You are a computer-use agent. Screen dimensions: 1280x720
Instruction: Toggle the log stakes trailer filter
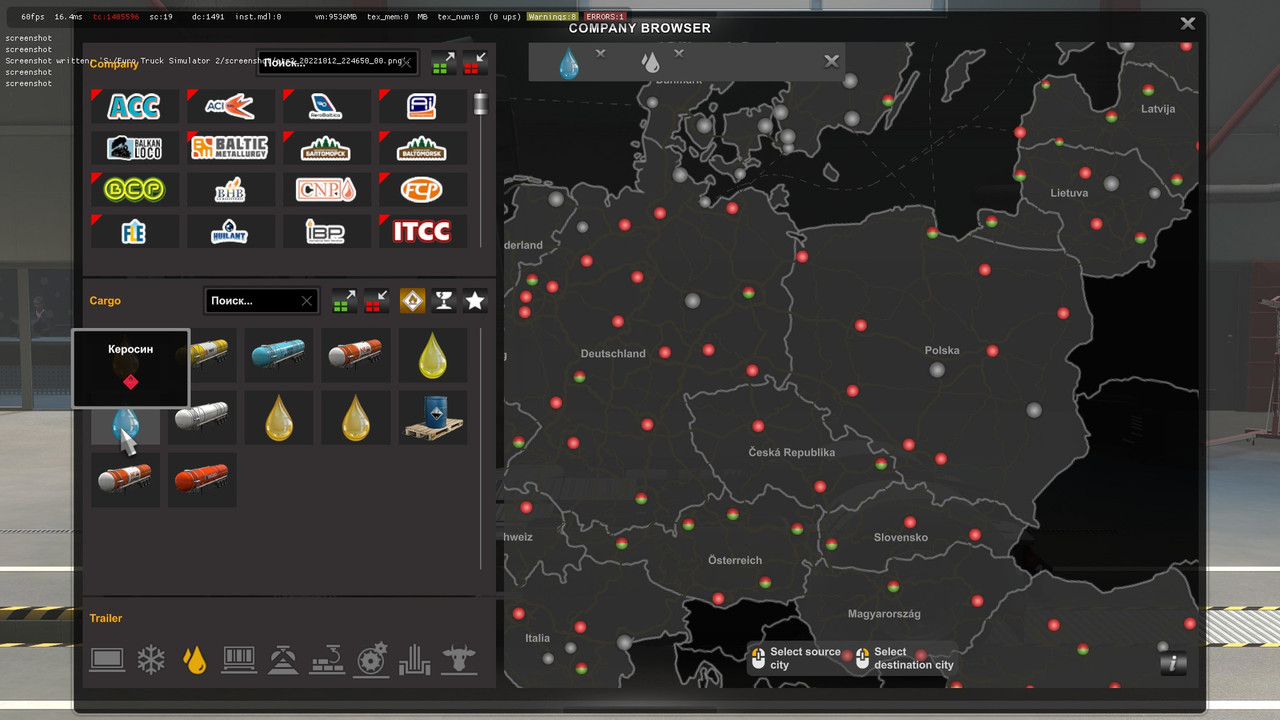click(x=415, y=660)
